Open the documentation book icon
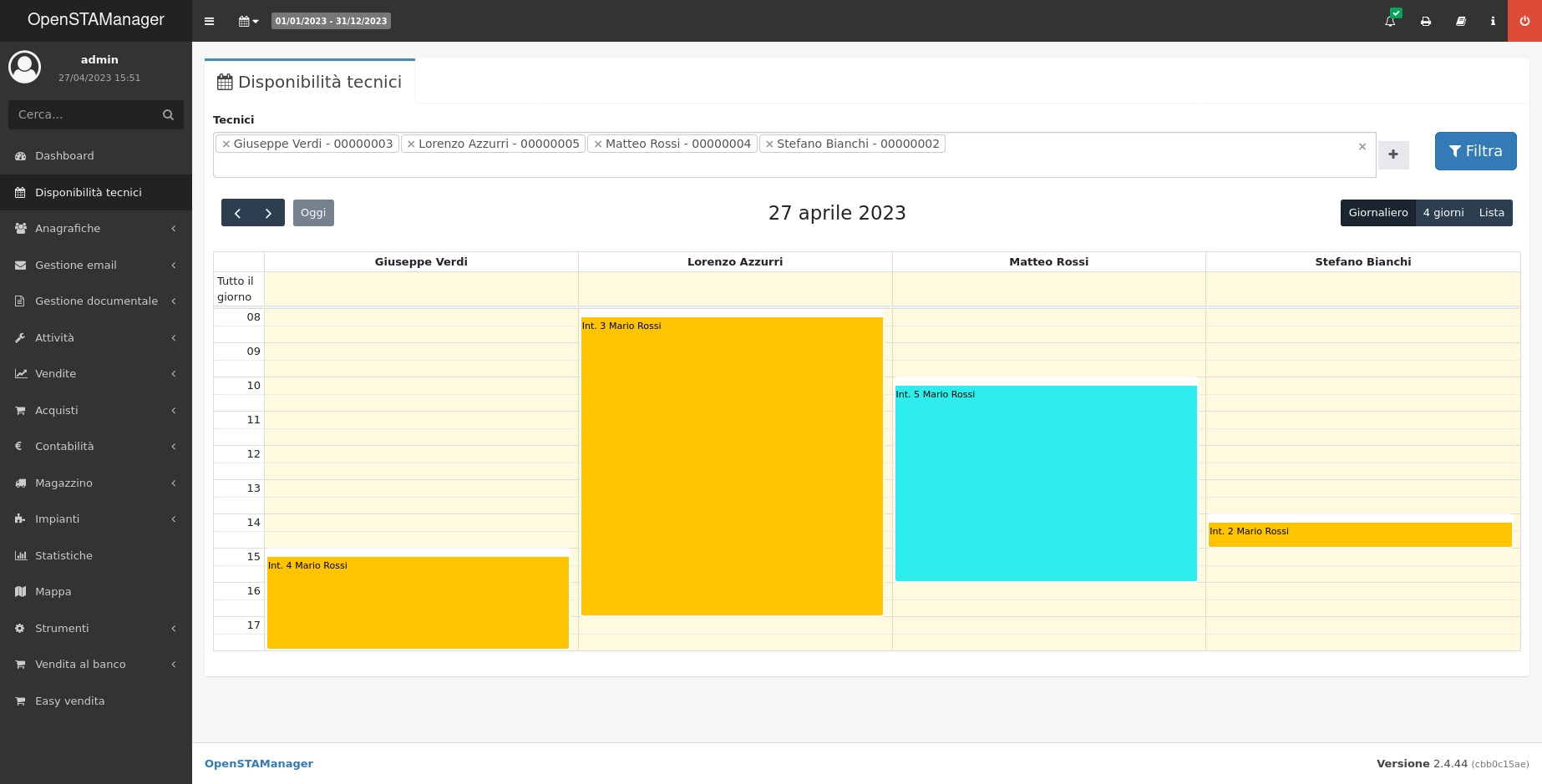The width and height of the screenshot is (1542, 784). (x=1461, y=21)
